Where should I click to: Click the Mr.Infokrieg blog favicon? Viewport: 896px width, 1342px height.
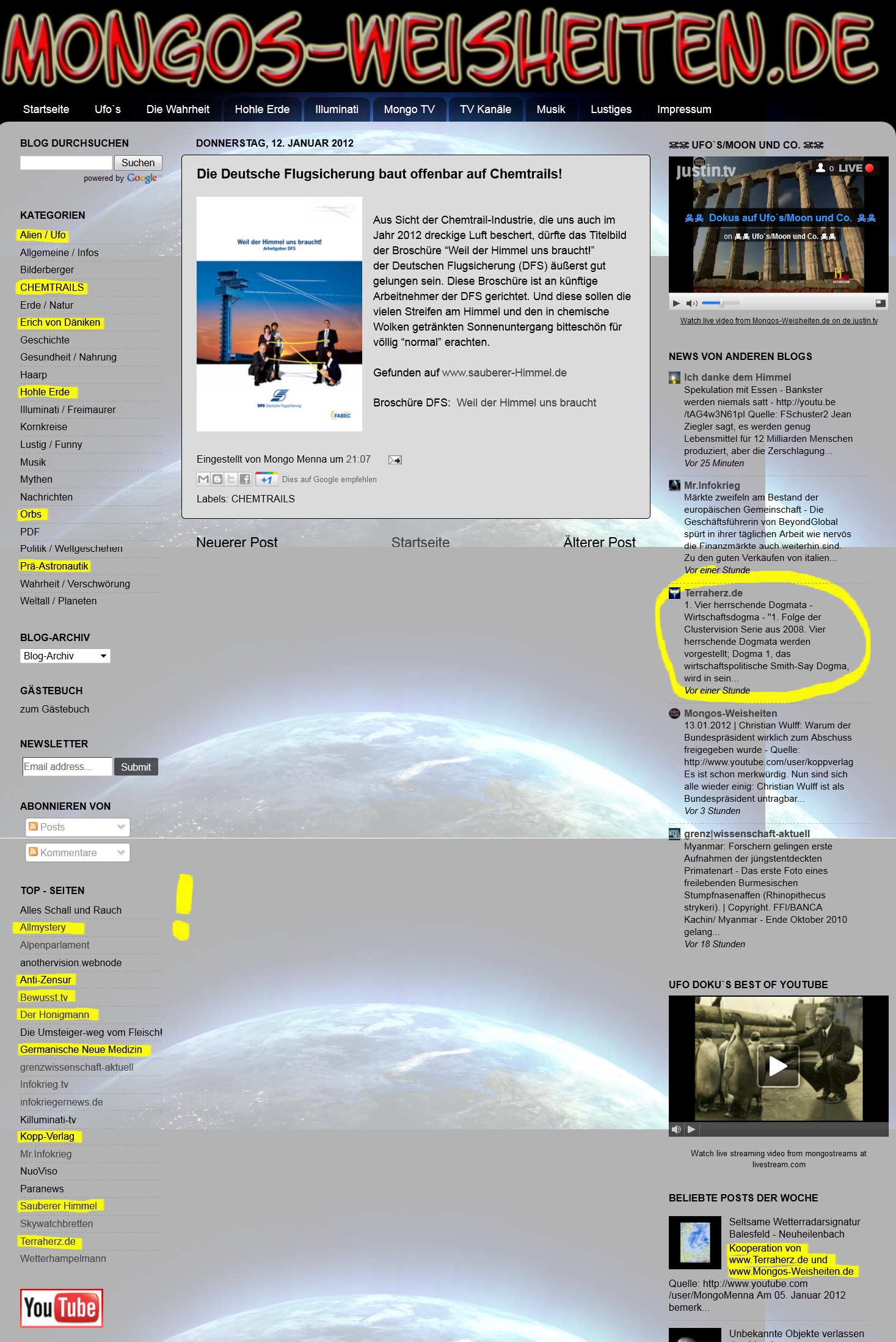[674, 485]
